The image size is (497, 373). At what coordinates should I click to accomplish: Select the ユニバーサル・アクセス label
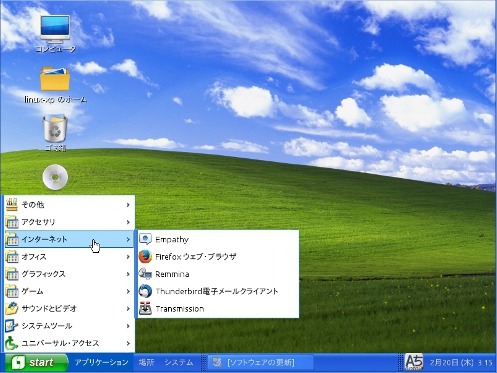[60, 343]
